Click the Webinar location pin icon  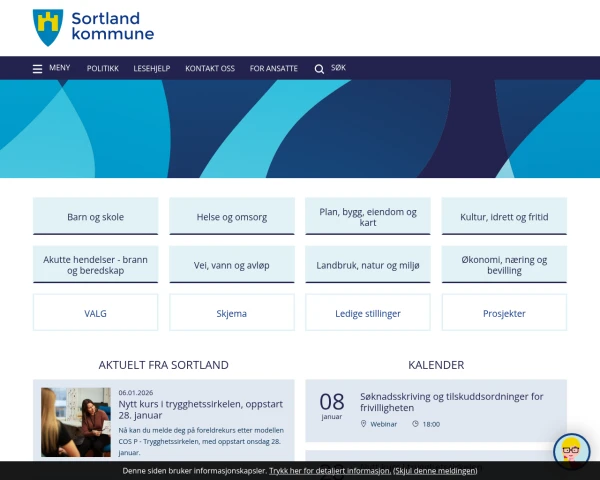point(364,423)
